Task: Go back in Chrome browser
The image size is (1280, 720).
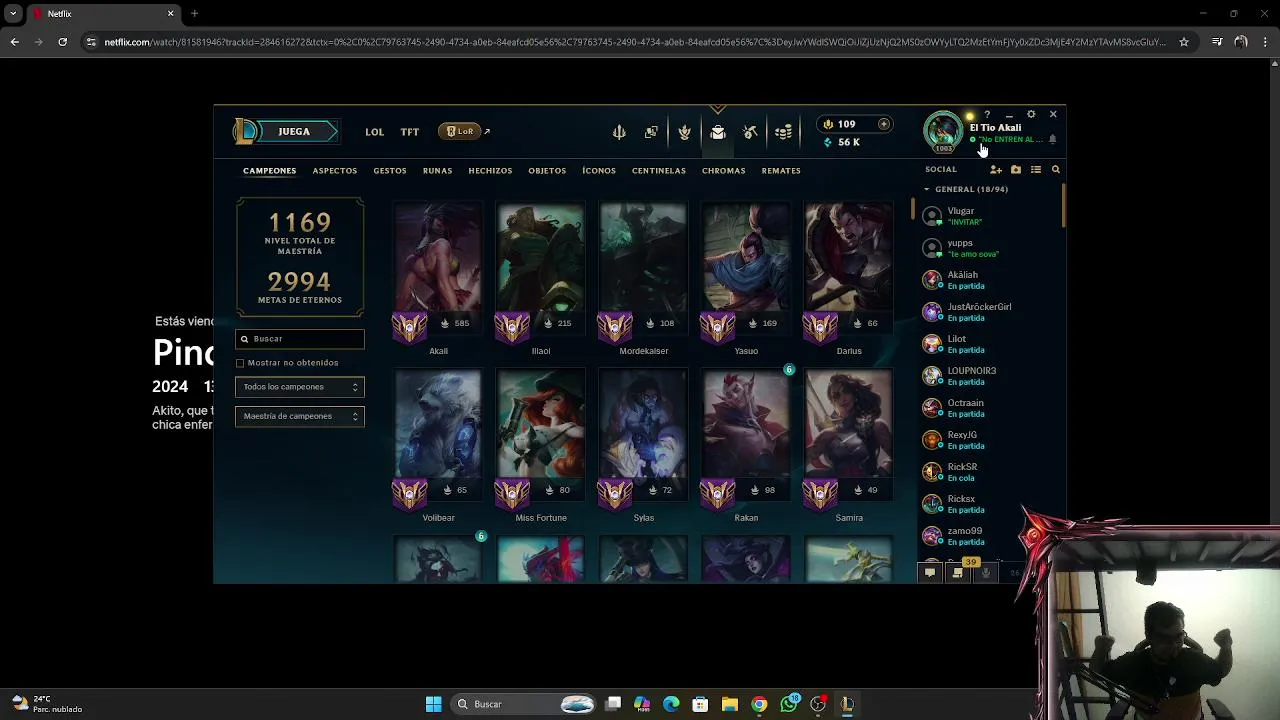Action: (14, 42)
